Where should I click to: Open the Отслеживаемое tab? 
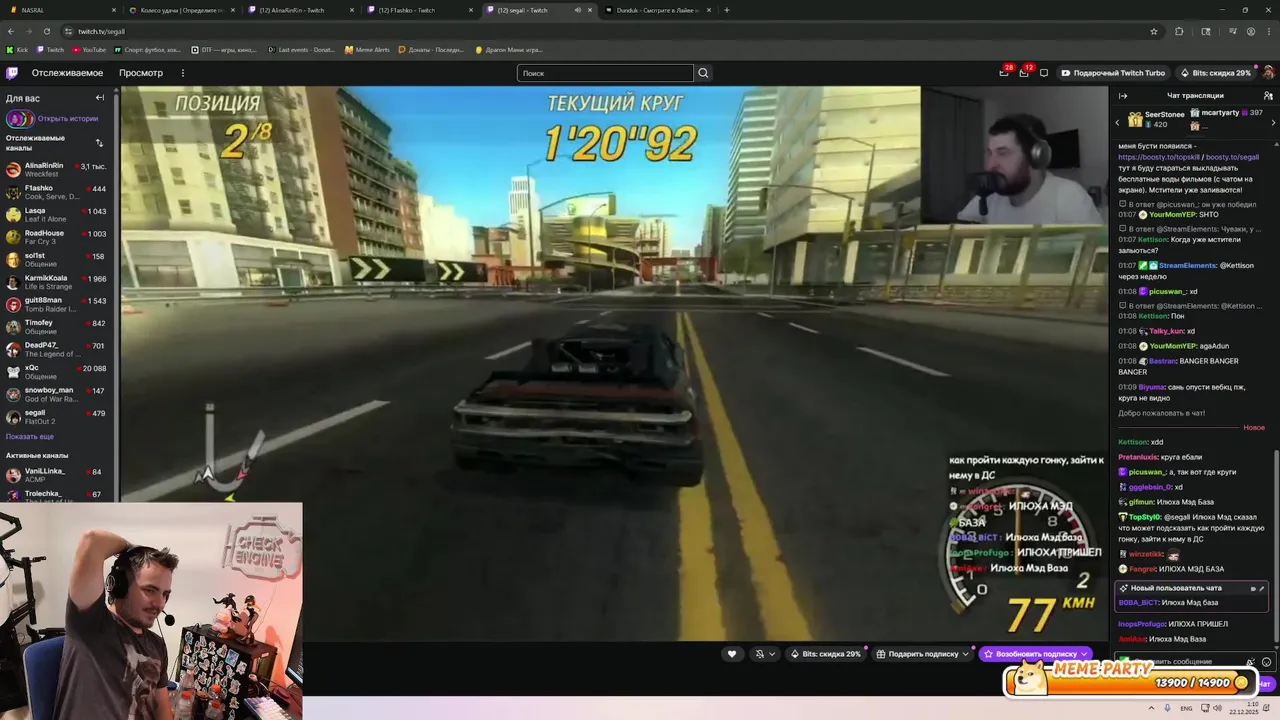(x=67, y=73)
